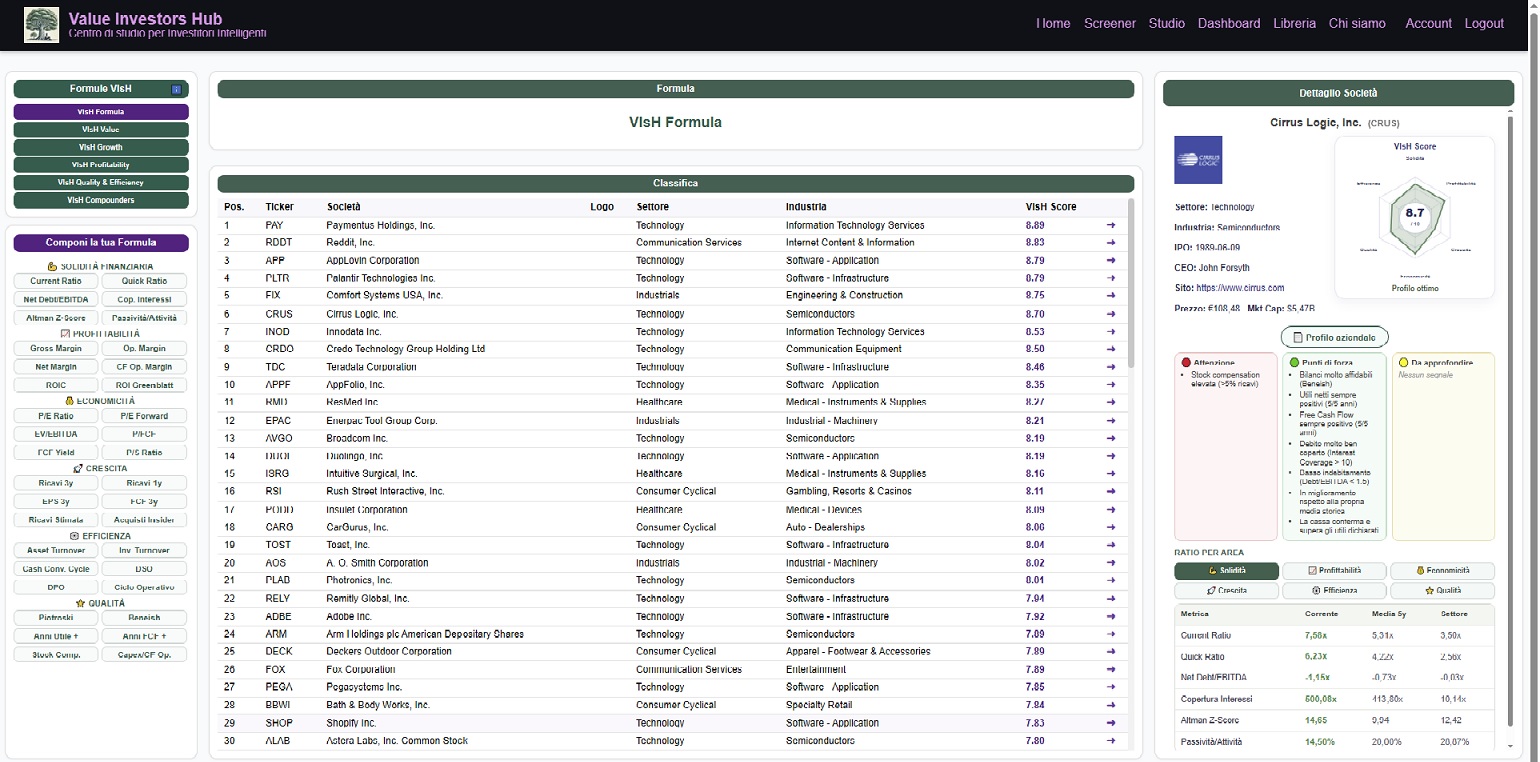1540x762 pixels.
Task: Click the Profilo aziendale button
Action: [1335, 338]
